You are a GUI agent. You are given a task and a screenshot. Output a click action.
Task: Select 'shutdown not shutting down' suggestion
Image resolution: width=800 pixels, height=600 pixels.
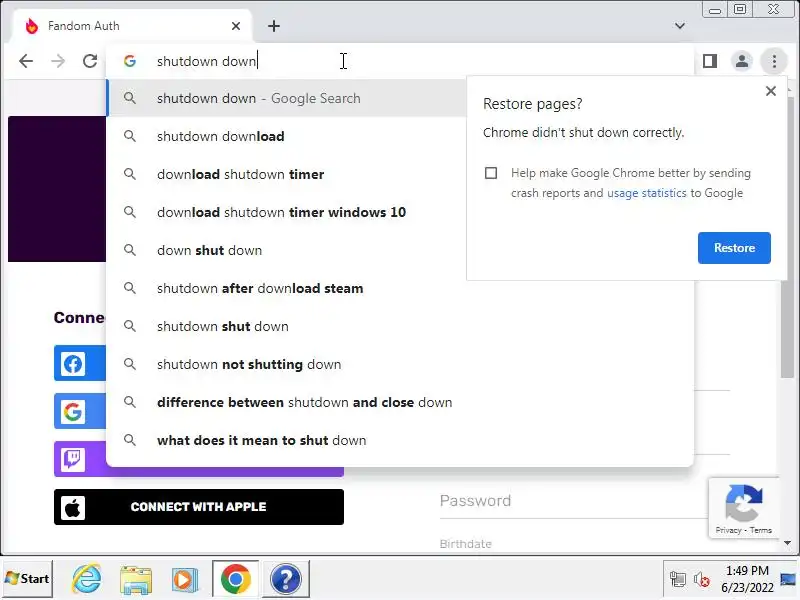401,364
